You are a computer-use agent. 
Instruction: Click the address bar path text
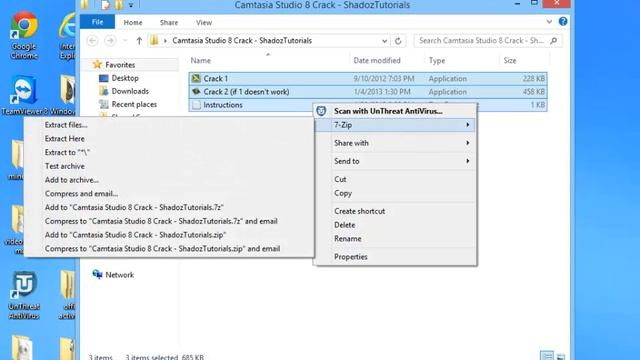pyautogui.click(x=242, y=40)
